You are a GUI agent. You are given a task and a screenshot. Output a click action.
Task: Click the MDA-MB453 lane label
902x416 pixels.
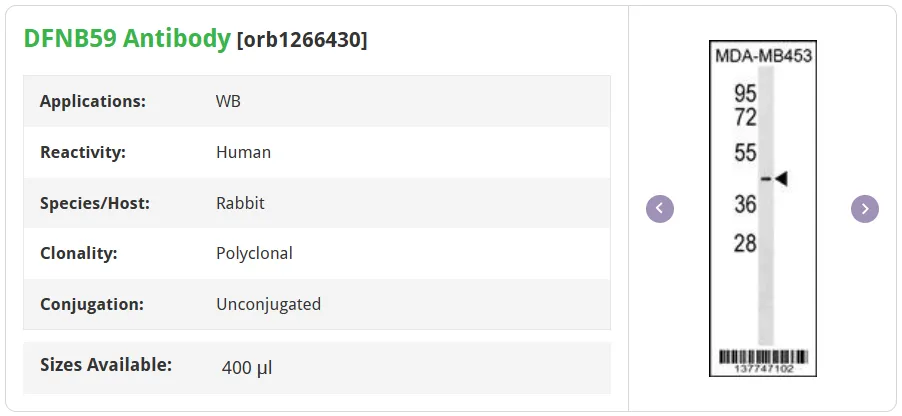[763, 56]
